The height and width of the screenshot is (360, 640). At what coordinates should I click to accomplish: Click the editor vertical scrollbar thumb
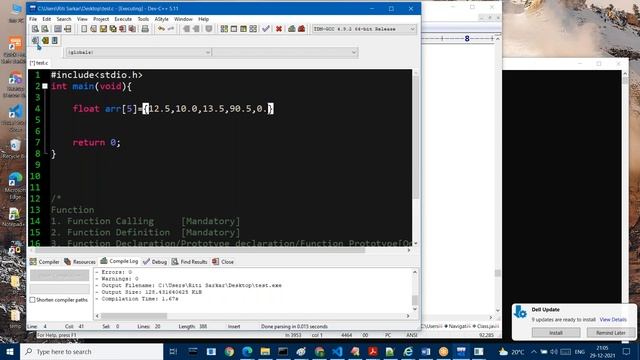tap(416, 137)
